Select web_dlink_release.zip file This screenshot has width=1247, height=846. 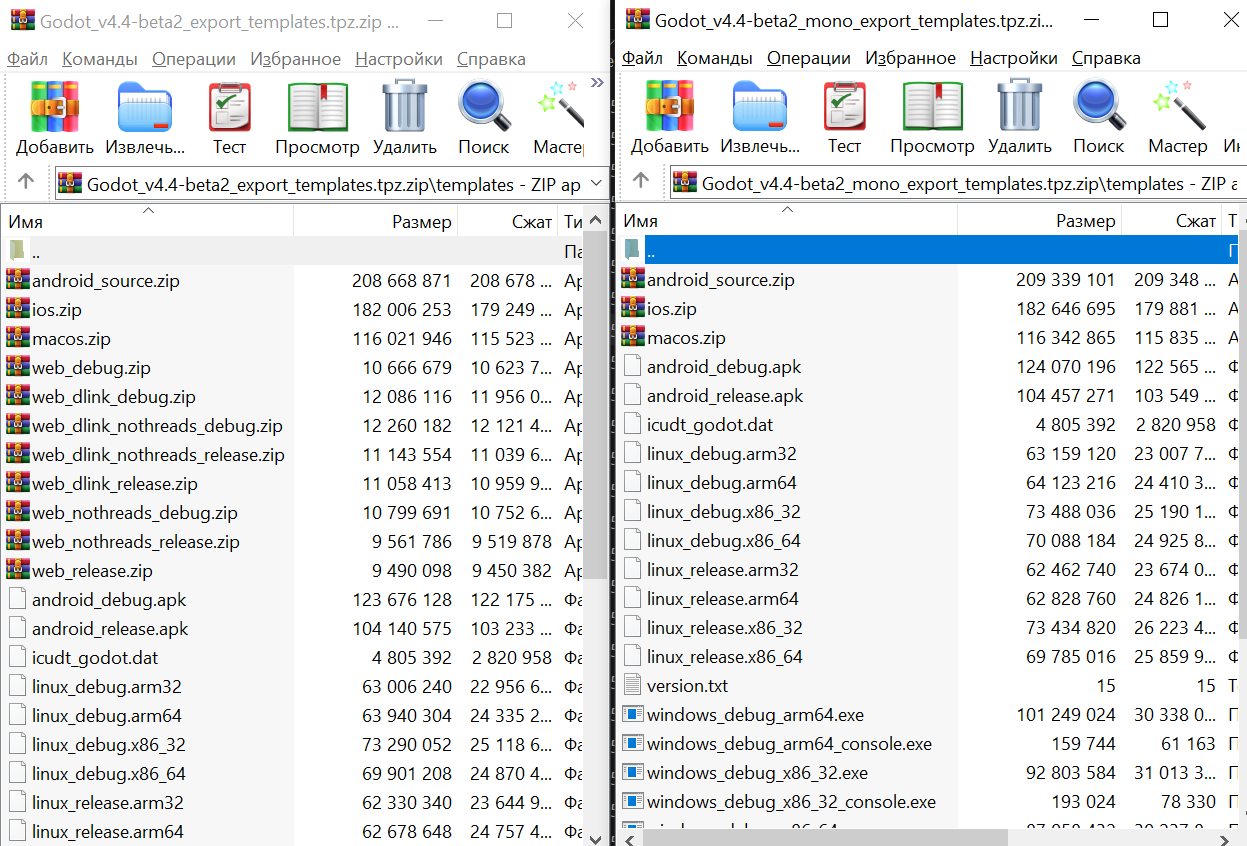coord(115,484)
